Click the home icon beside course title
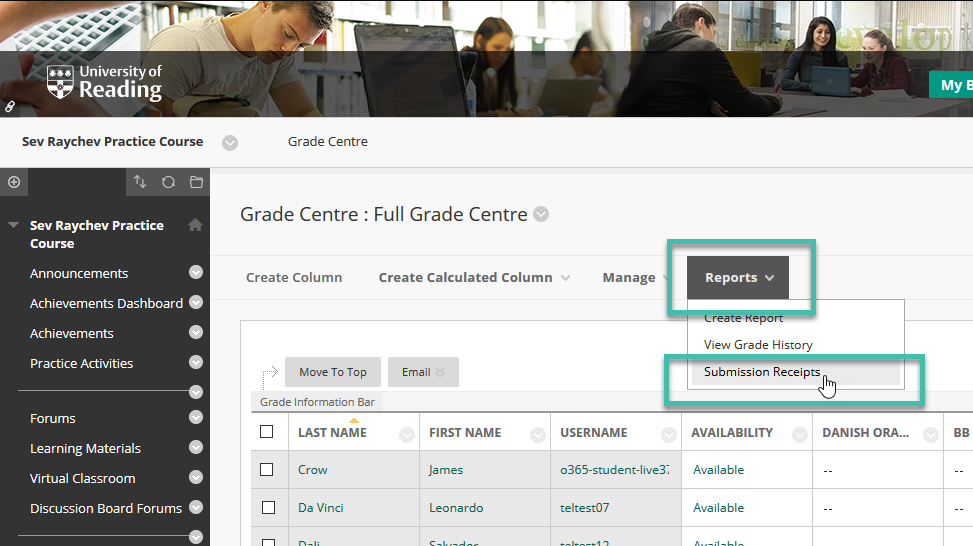 point(195,225)
